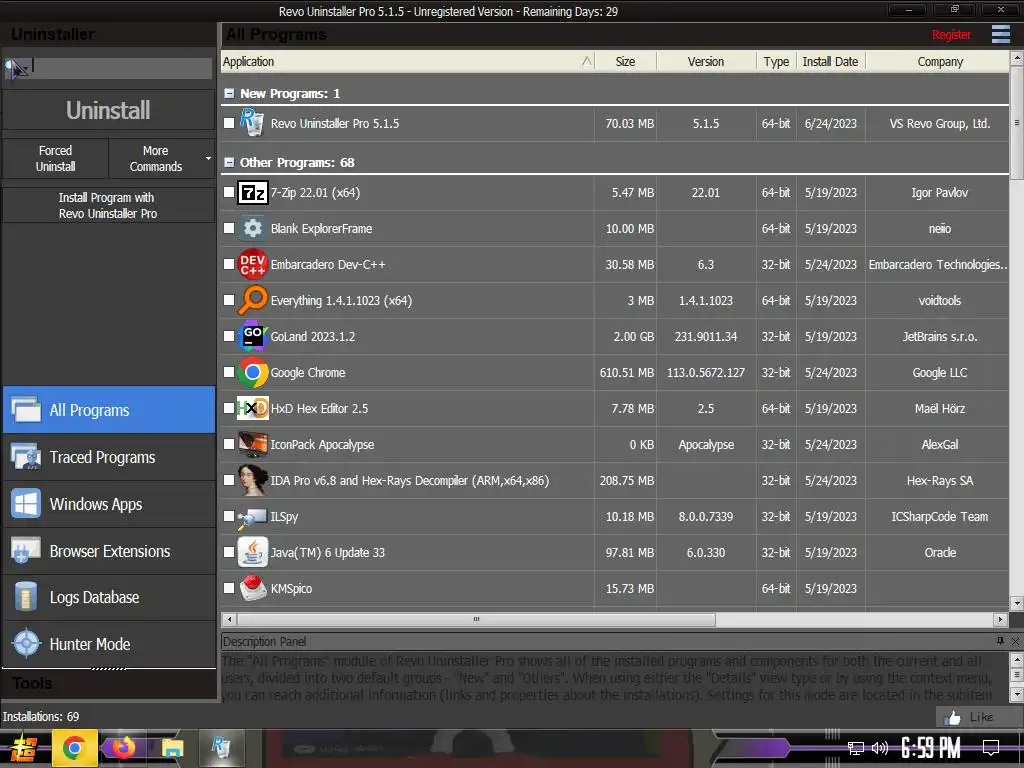This screenshot has height=768, width=1024.
Task: Expand the Tools section header
Action: click(109, 683)
